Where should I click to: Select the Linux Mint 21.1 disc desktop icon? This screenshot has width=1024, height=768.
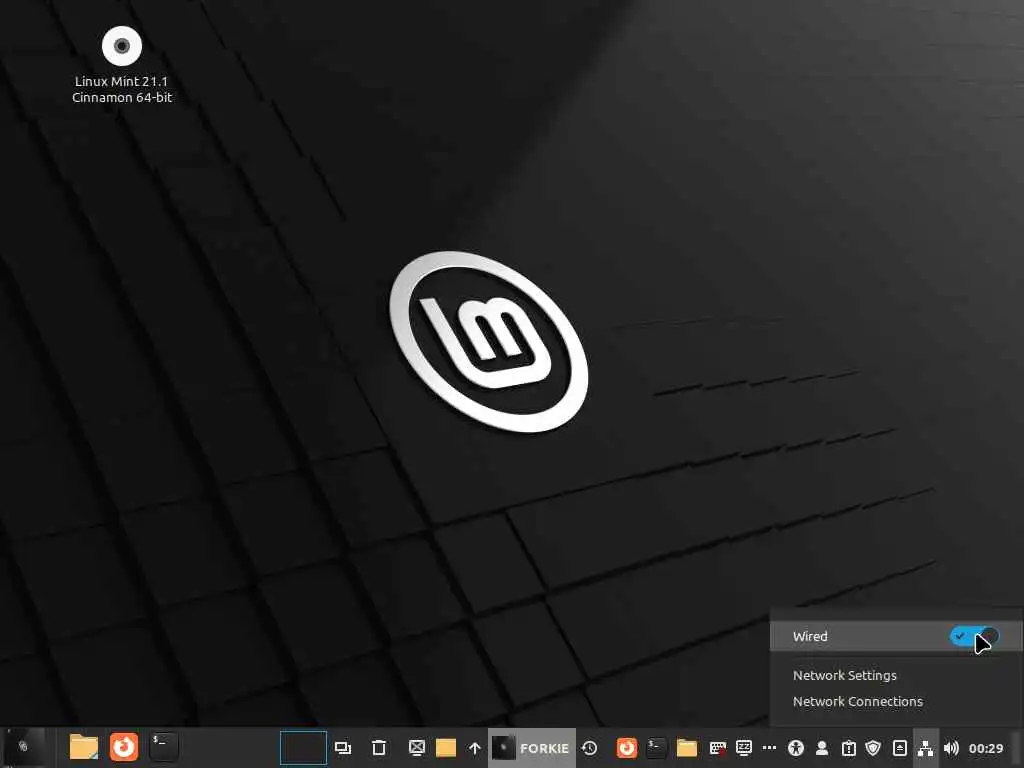pyautogui.click(x=122, y=65)
